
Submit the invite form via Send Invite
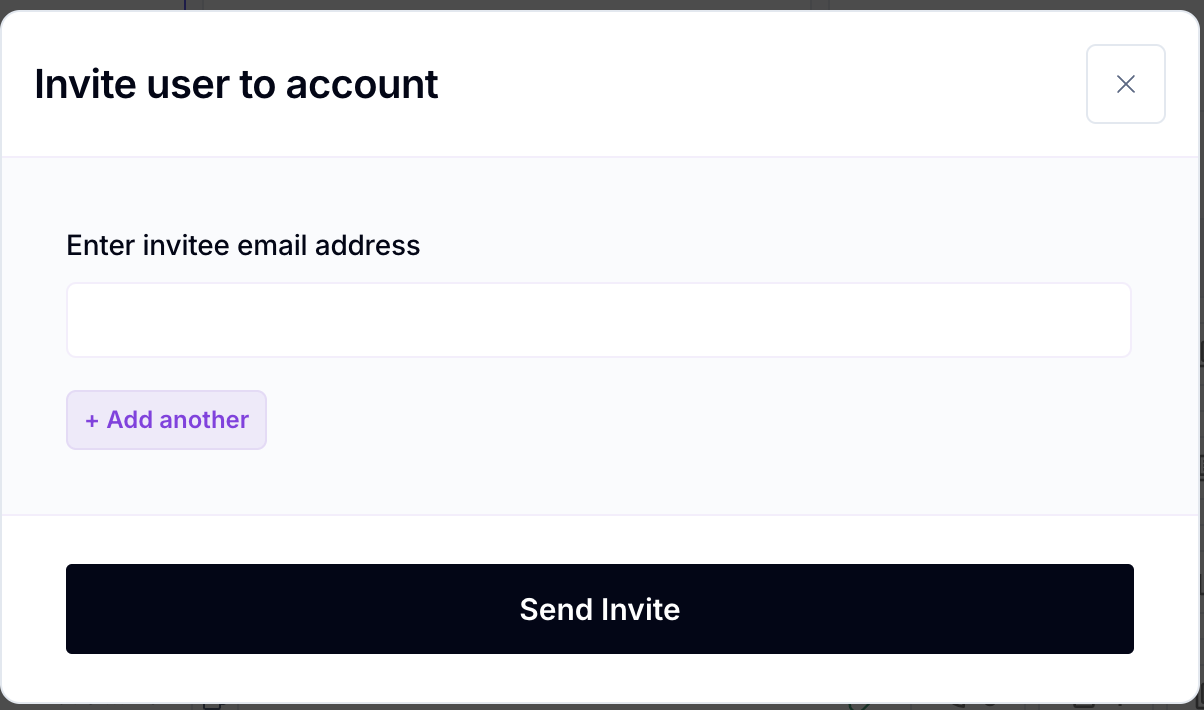599,609
